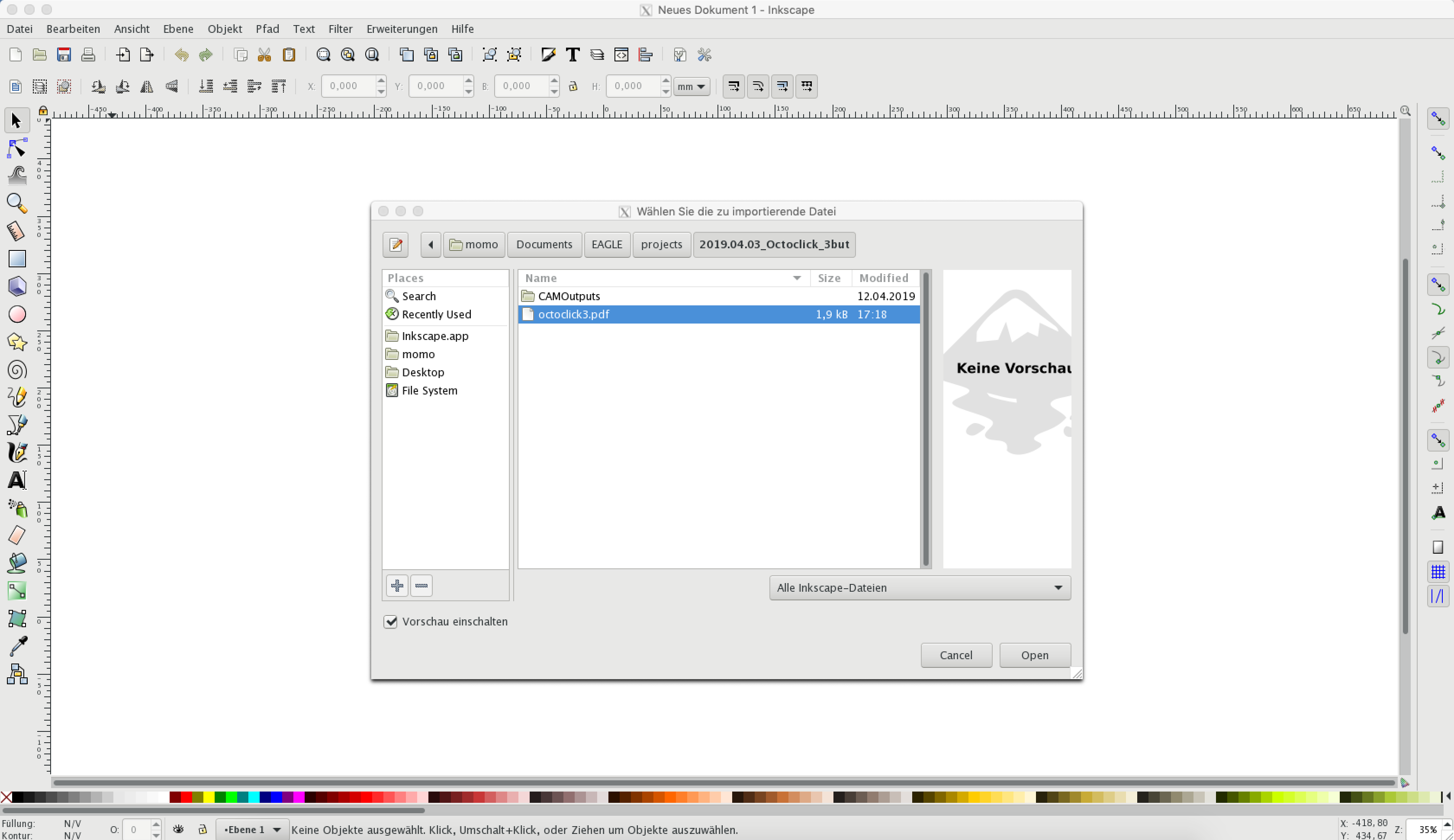The height and width of the screenshot is (840, 1454).
Task: Open the Ebene 1 layer selector
Action: 252,829
